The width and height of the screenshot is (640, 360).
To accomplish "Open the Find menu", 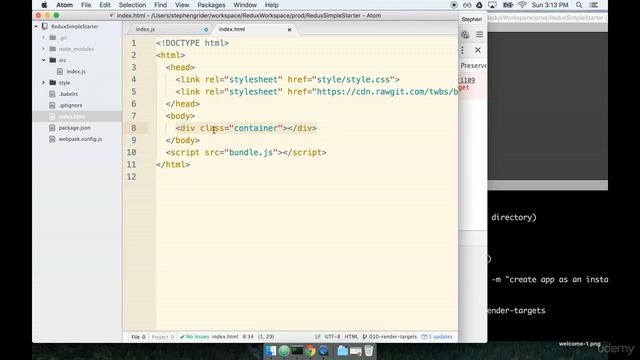I will pyautogui.click(x=160, y=5).
